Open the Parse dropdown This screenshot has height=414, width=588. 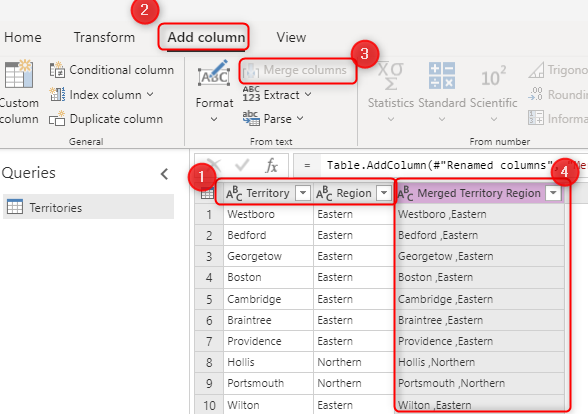tap(300, 118)
